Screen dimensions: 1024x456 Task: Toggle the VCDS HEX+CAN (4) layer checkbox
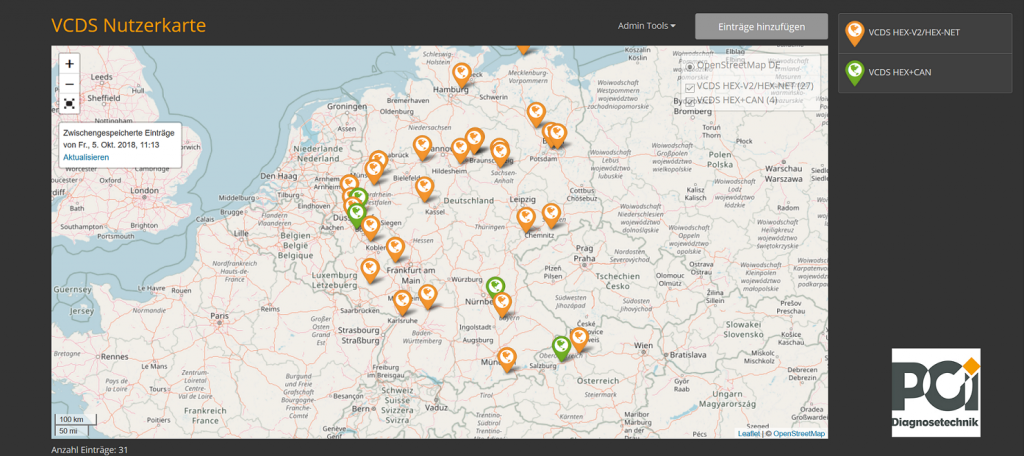pos(690,101)
